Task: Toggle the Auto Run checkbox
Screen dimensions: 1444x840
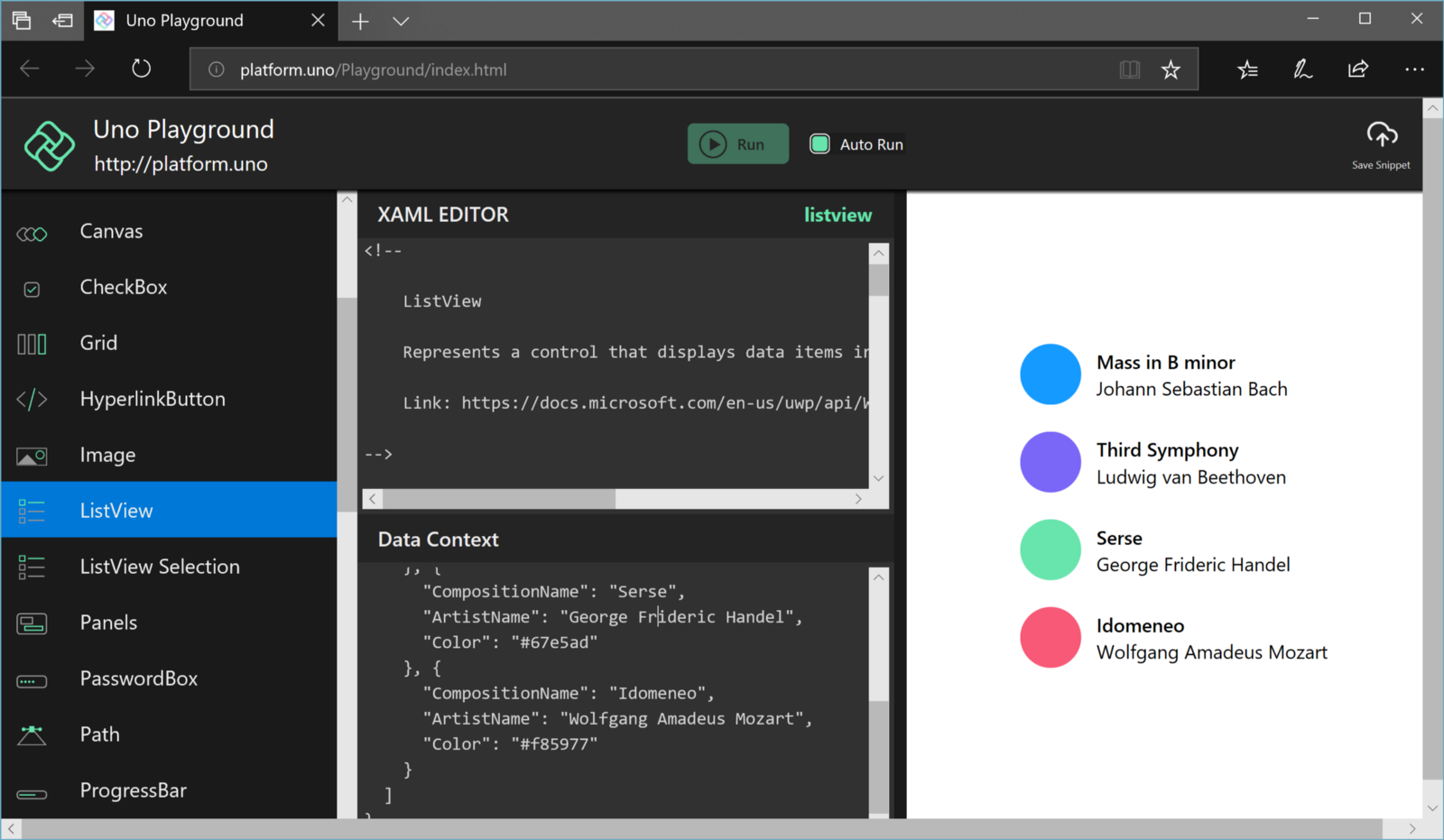Action: tap(819, 144)
